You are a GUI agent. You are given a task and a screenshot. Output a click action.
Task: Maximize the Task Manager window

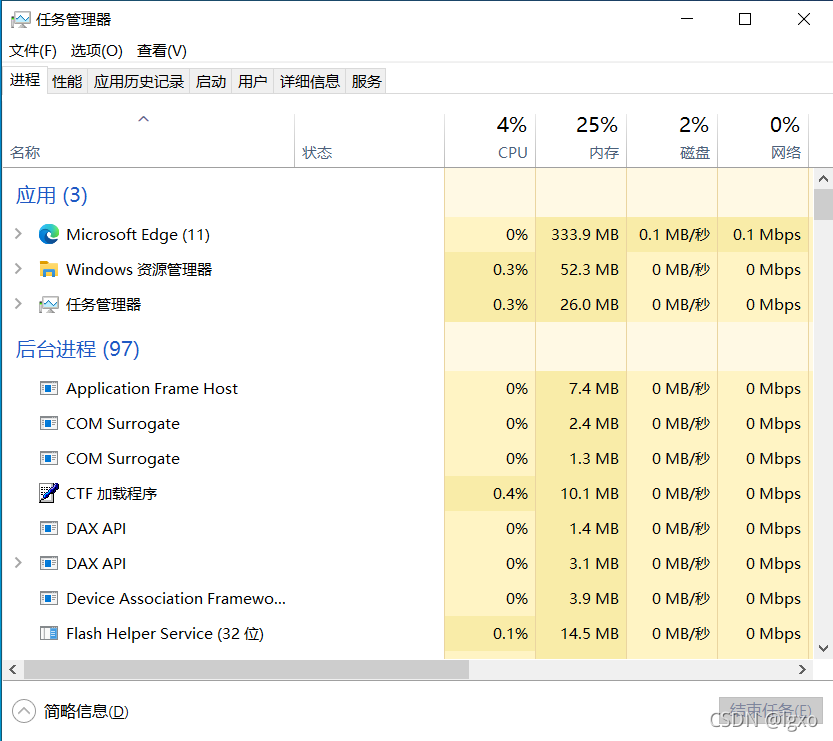745,19
